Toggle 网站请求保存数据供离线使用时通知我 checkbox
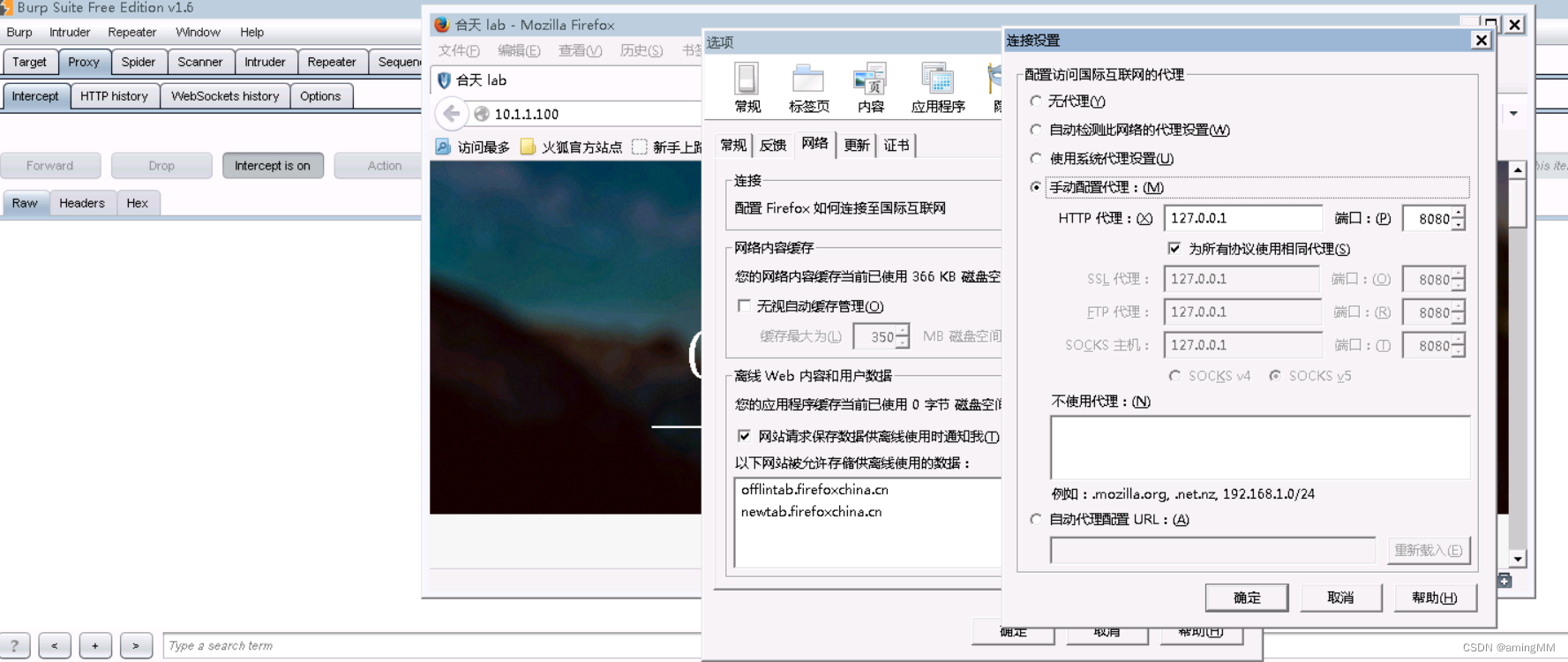1568x662 pixels. [x=744, y=436]
